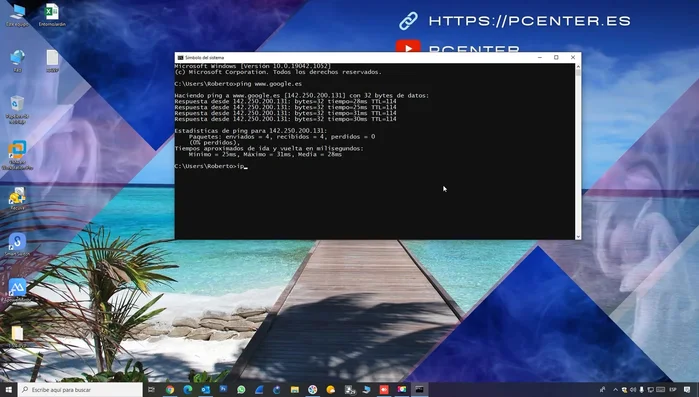
Task: Open the Excel file icon on desktop
Action: pyautogui.click(x=52, y=15)
